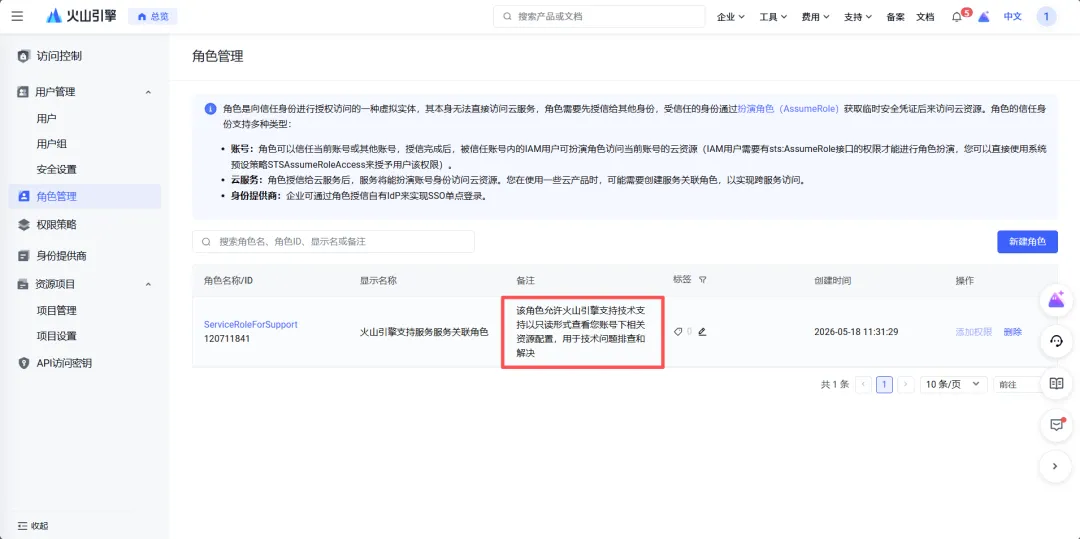Go to the next page arrow
The height and width of the screenshot is (539, 1080).
[x=906, y=384]
